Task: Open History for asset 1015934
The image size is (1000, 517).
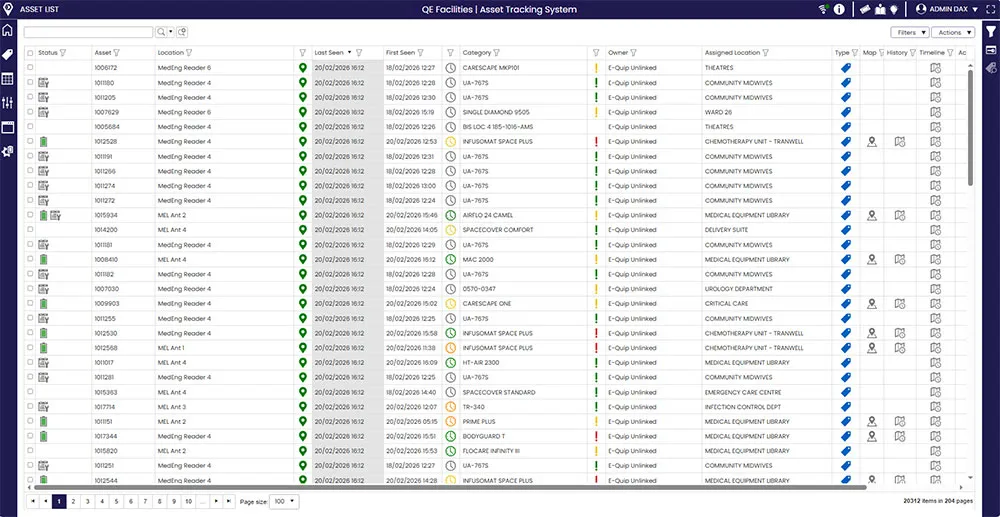Action: [x=900, y=215]
